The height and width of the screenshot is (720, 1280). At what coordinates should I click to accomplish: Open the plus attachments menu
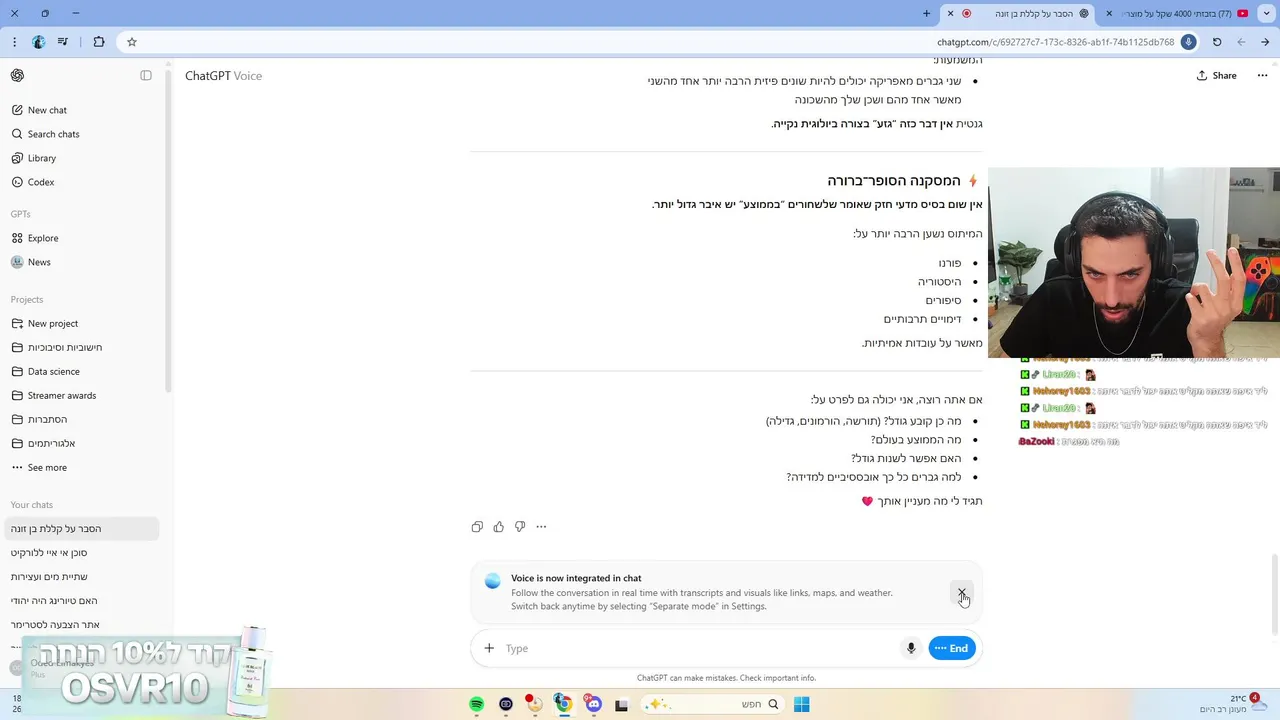pos(489,648)
